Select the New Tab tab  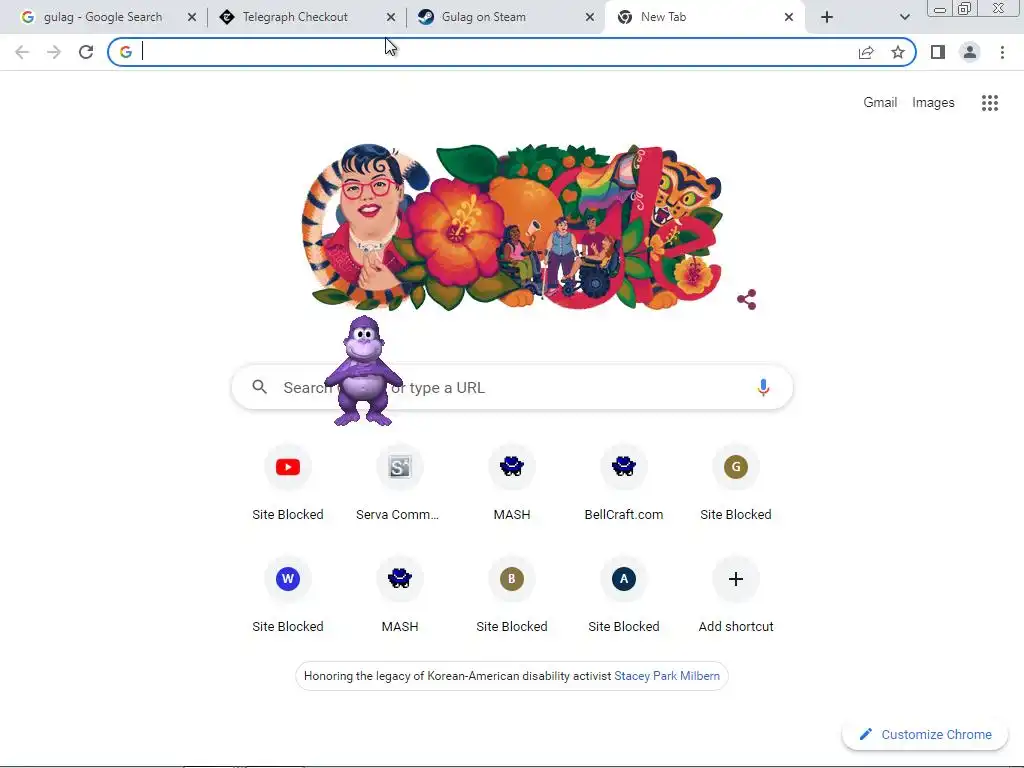[x=664, y=17]
